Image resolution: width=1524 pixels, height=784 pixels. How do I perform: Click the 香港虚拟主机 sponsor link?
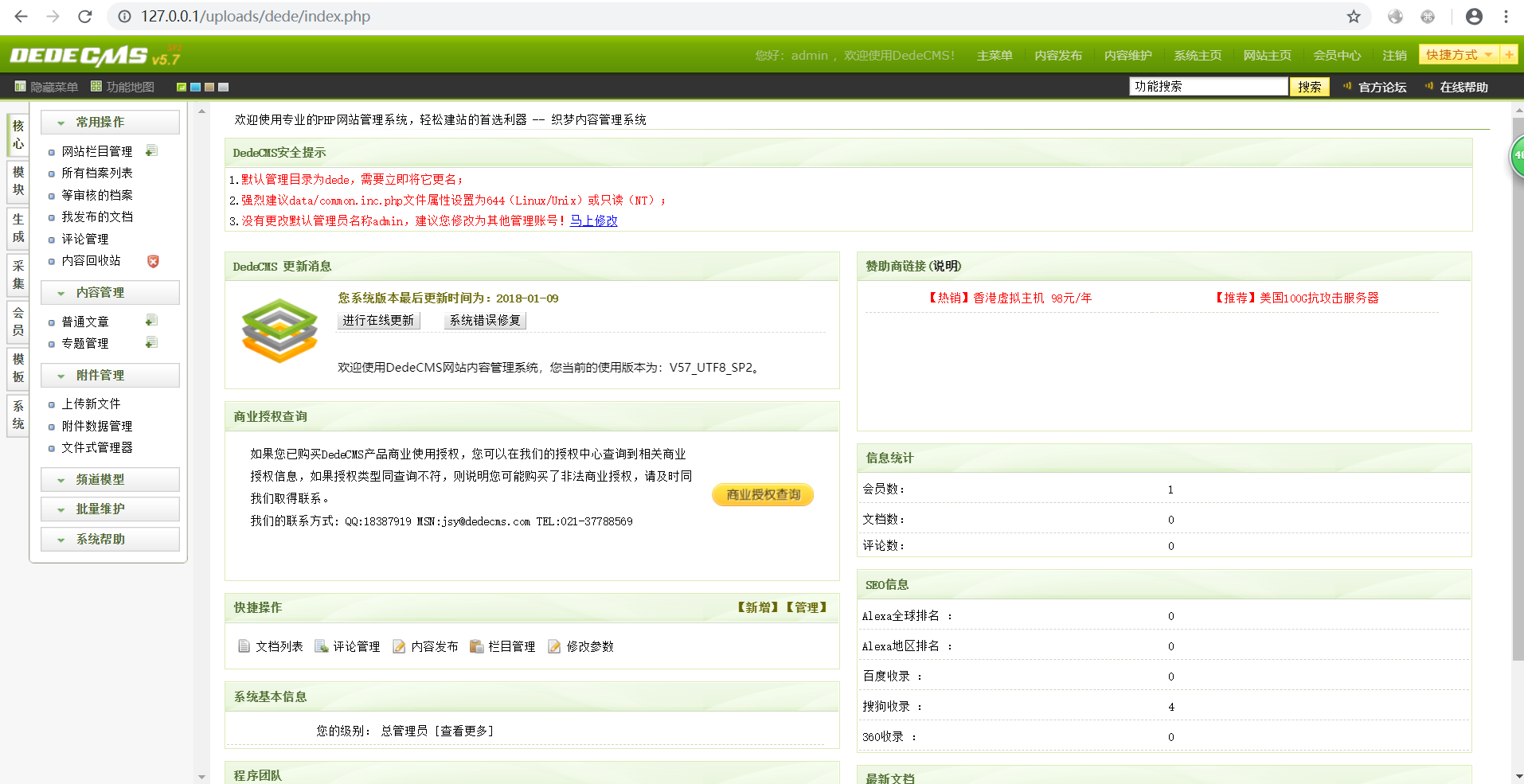1010,298
